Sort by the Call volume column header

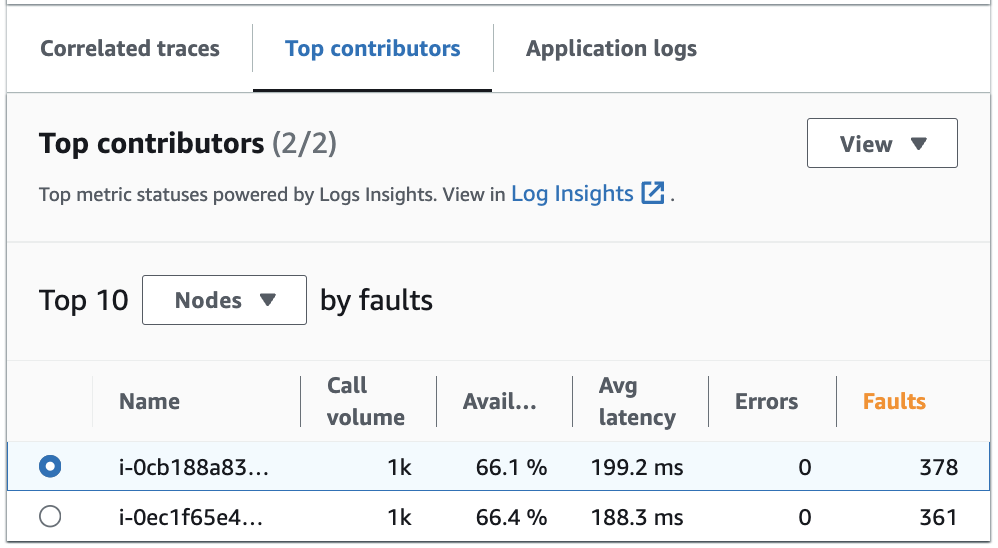tap(365, 402)
